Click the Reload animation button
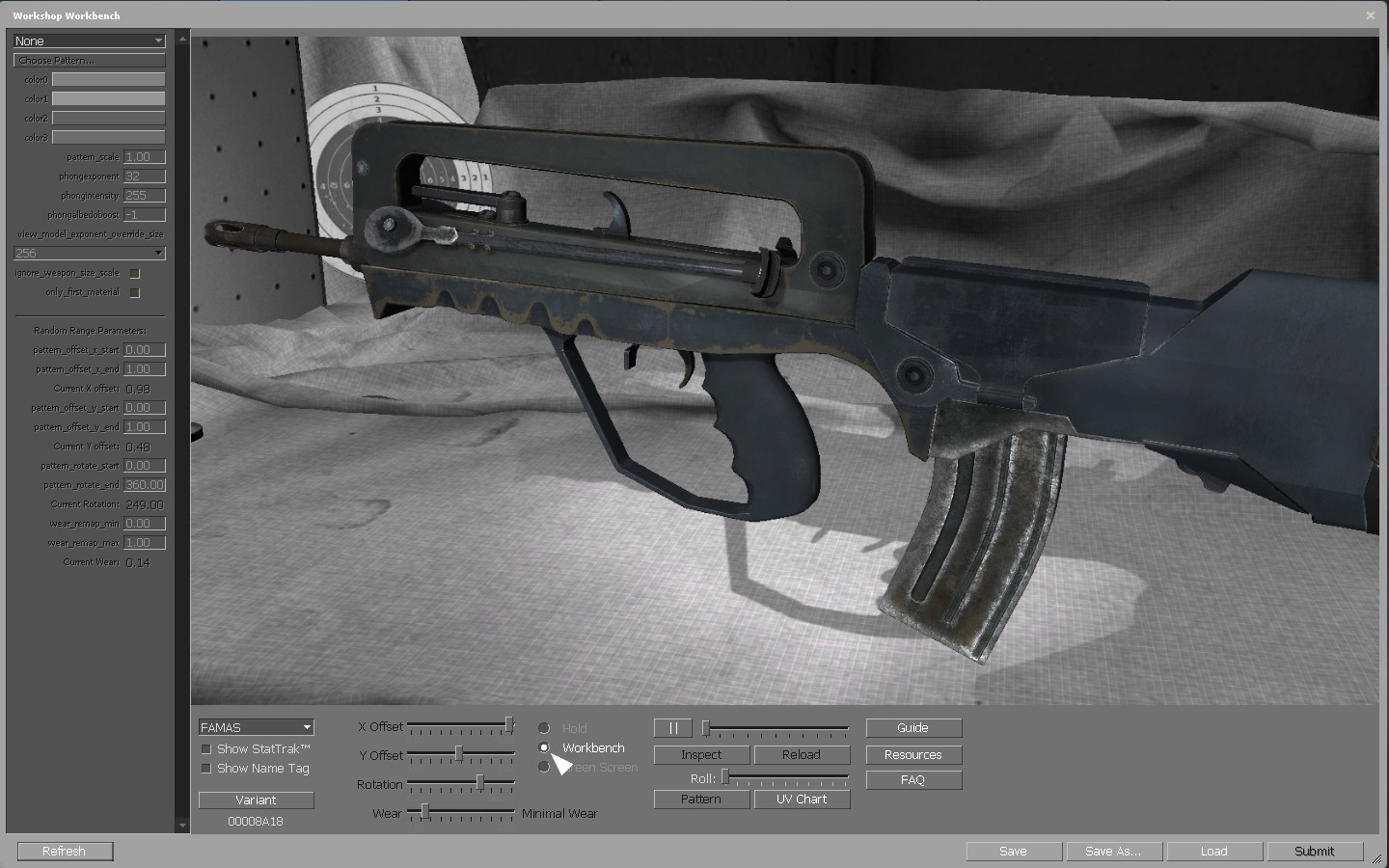The height and width of the screenshot is (868, 1389). click(x=802, y=755)
